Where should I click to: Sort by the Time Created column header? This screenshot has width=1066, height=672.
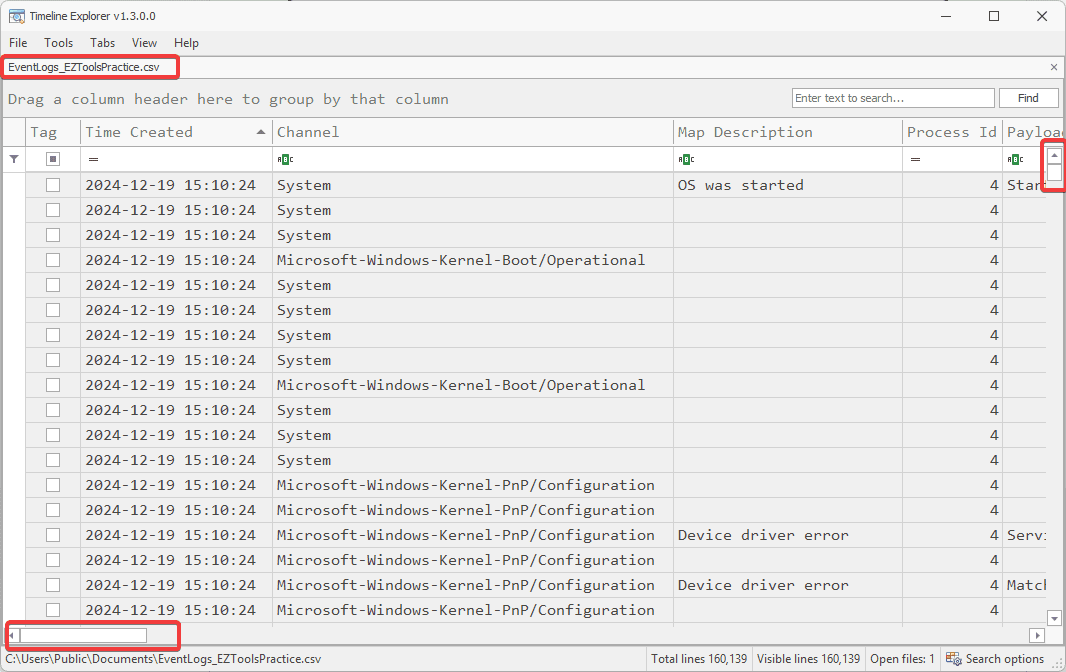point(175,132)
